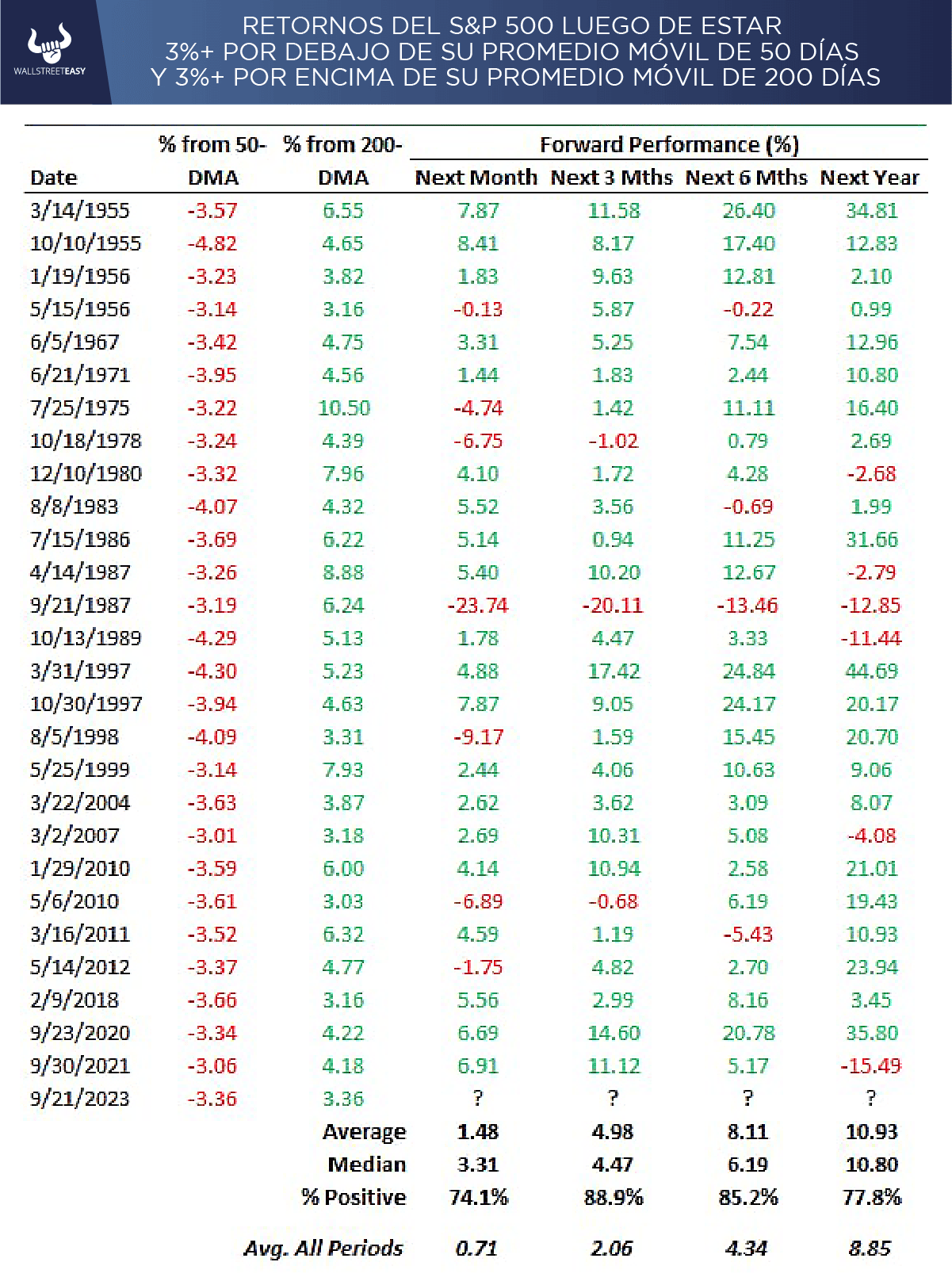Select the Next Month column header
Viewport: 952px width, 1285px height.
[476, 178]
